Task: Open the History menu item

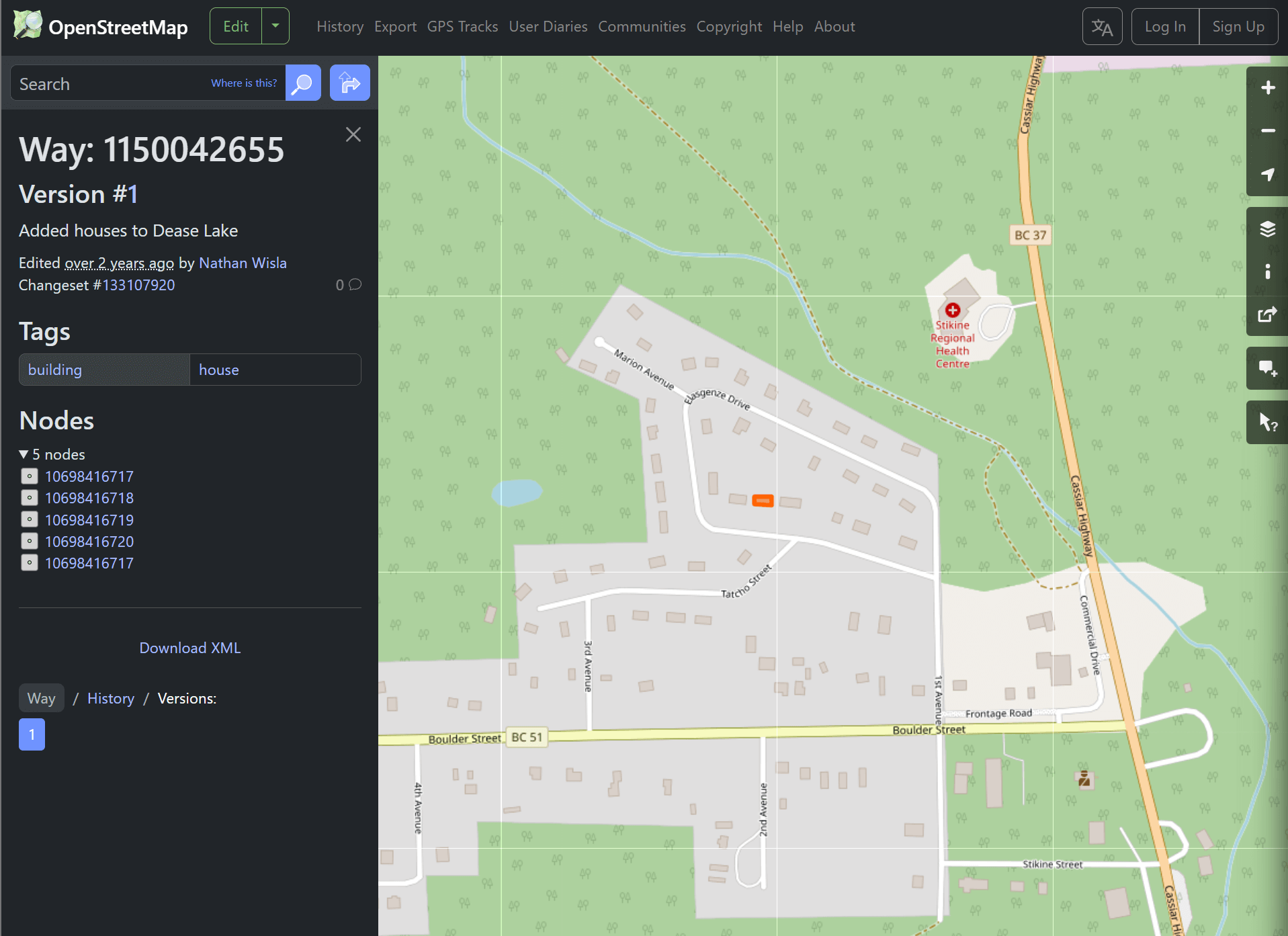Action: 340,27
